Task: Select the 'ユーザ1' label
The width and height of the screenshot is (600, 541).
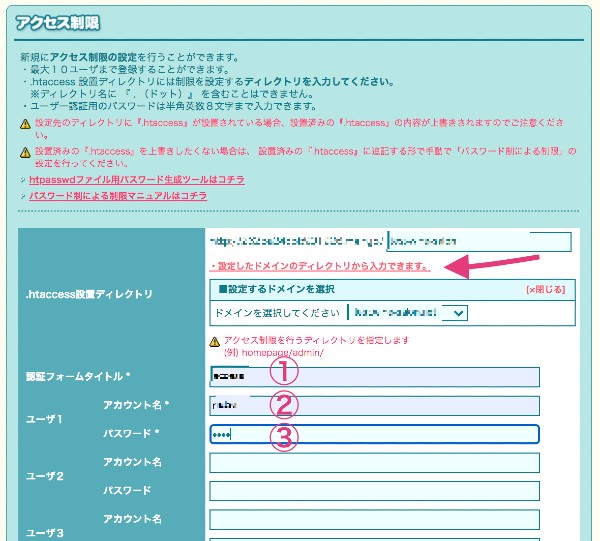Action: (44, 419)
